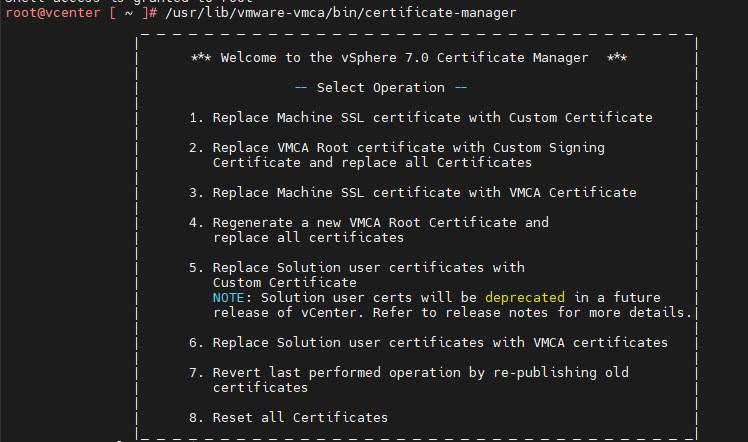Viewport: 748px width, 442px height.
Task: Click option 3 'Replace Machine SSL certificate with VMCA Certificate'
Action: click(x=413, y=193)
